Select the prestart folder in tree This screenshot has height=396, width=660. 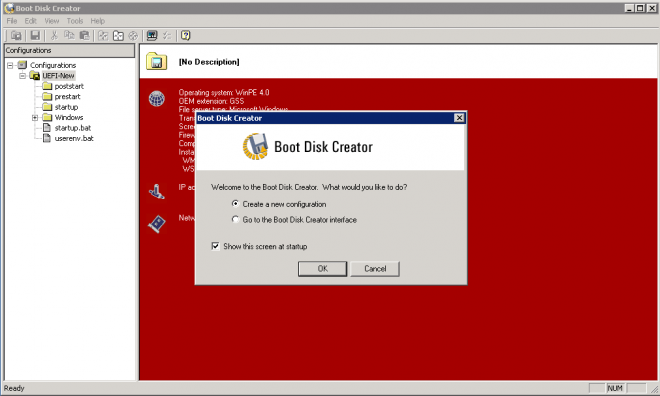(x=67, y=97)
